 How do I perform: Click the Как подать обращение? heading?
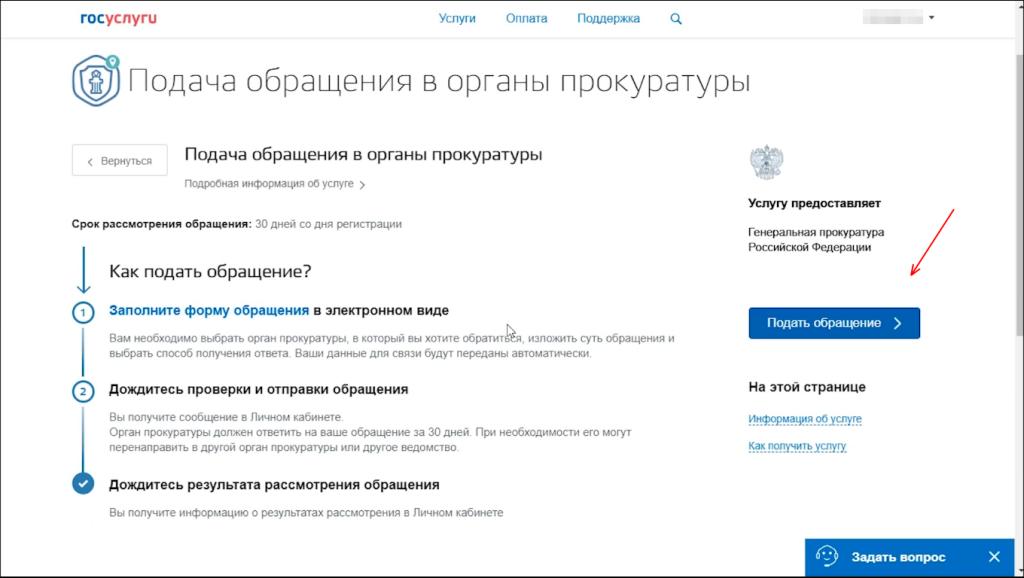click(210, 271)
